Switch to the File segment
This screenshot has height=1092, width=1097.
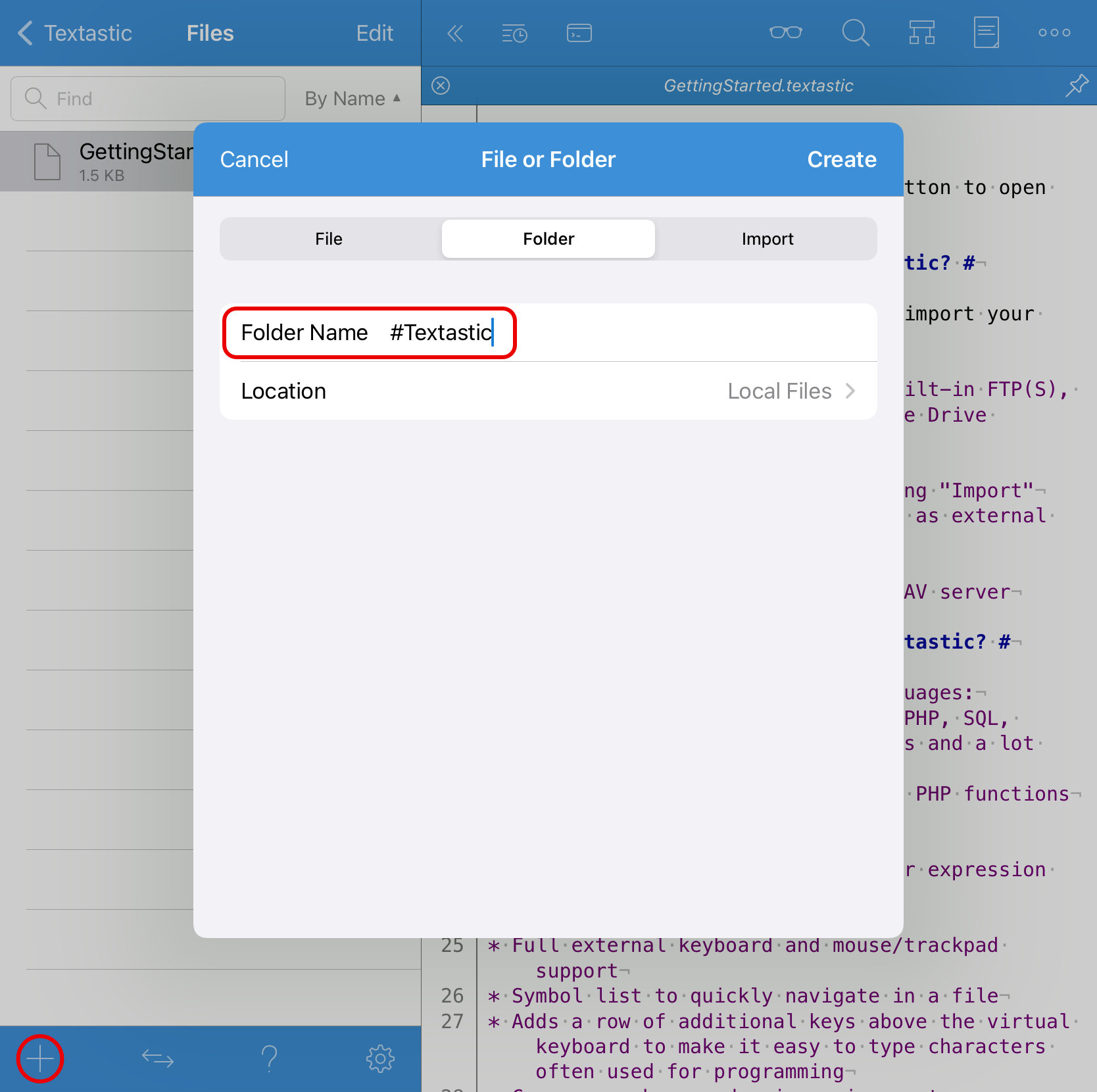[x=329, y=239]
